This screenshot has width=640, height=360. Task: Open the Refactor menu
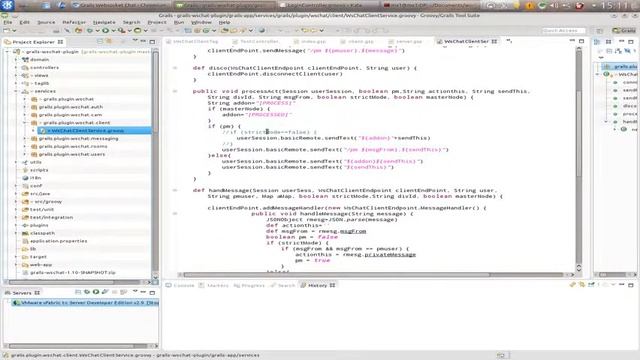74,22
